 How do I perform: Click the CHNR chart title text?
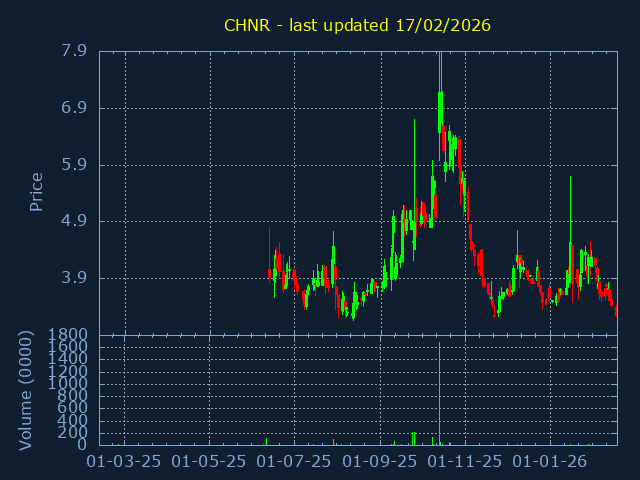click(x=357, y=25)
